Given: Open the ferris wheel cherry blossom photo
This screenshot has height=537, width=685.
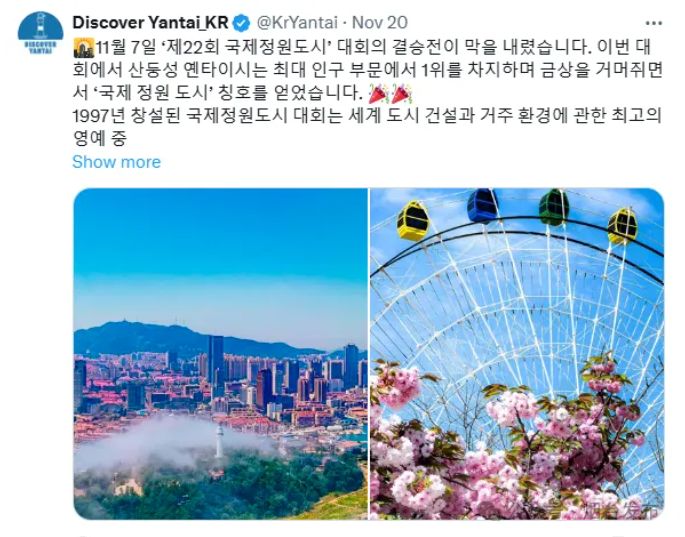Looking at the screenshot, I should (517, 354).
